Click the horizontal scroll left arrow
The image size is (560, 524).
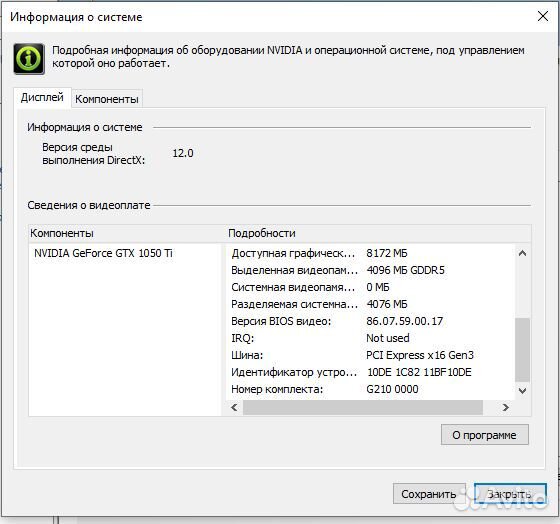pos(234,407)
